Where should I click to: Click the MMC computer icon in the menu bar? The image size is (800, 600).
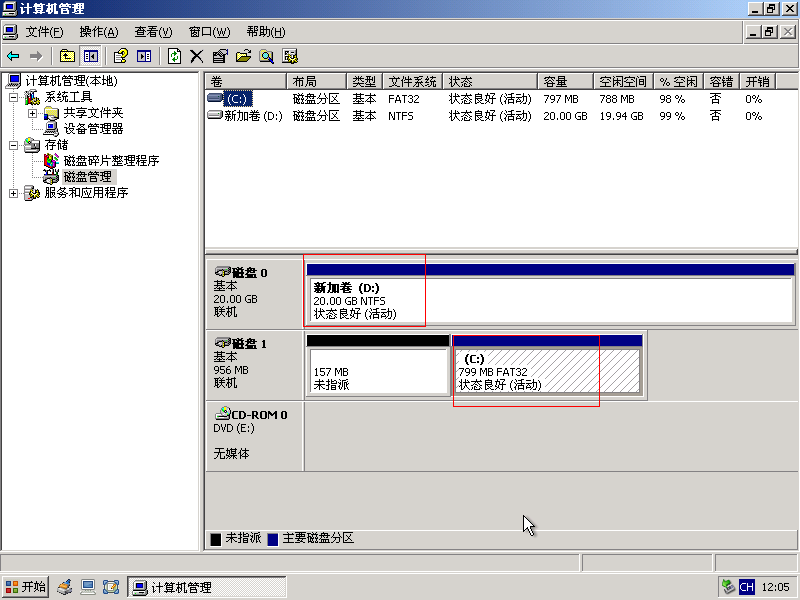point(10,32)
